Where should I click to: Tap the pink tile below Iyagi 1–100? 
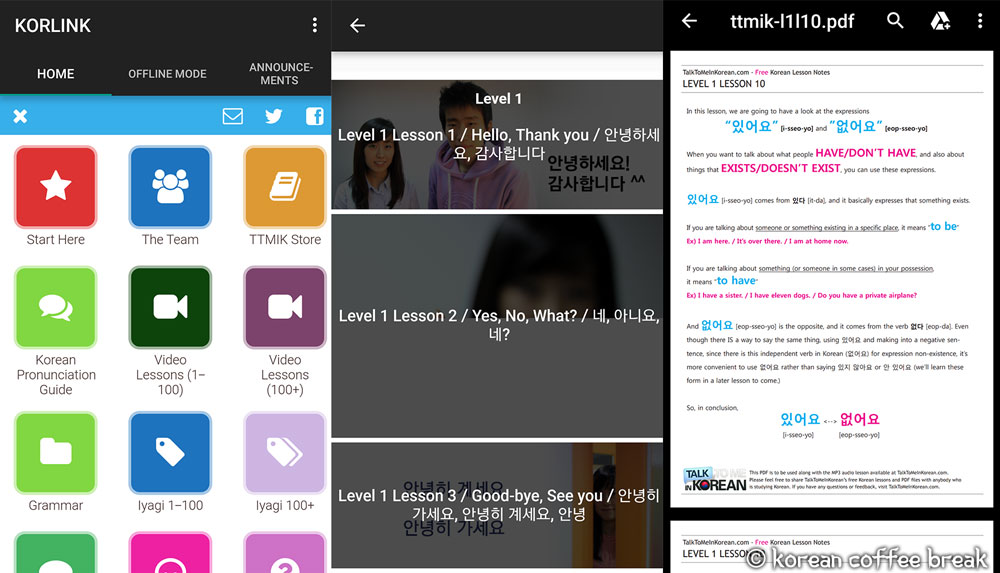pos(170,553)
